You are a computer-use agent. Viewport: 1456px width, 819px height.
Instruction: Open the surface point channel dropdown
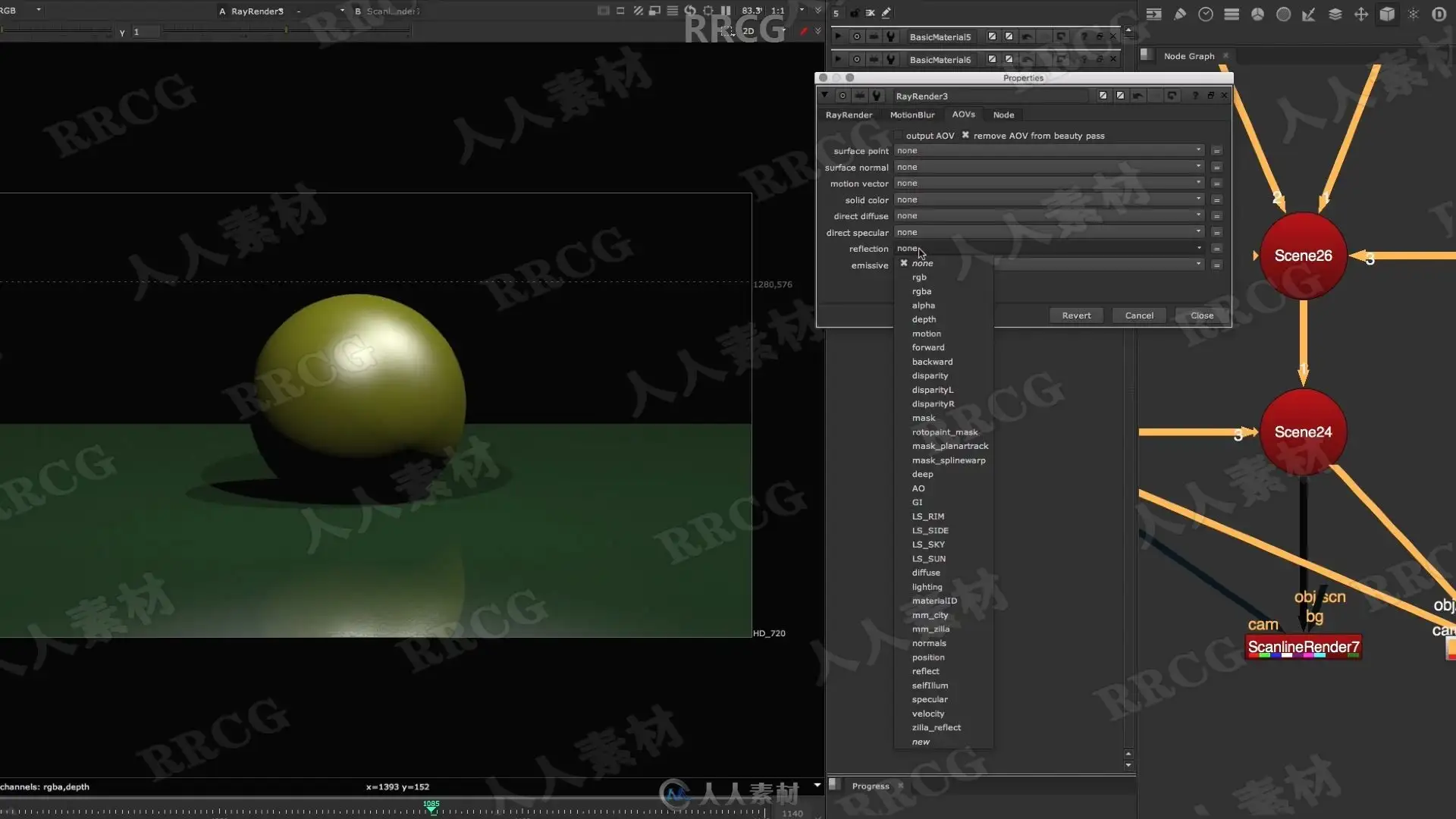click(x=1049, y=150)
